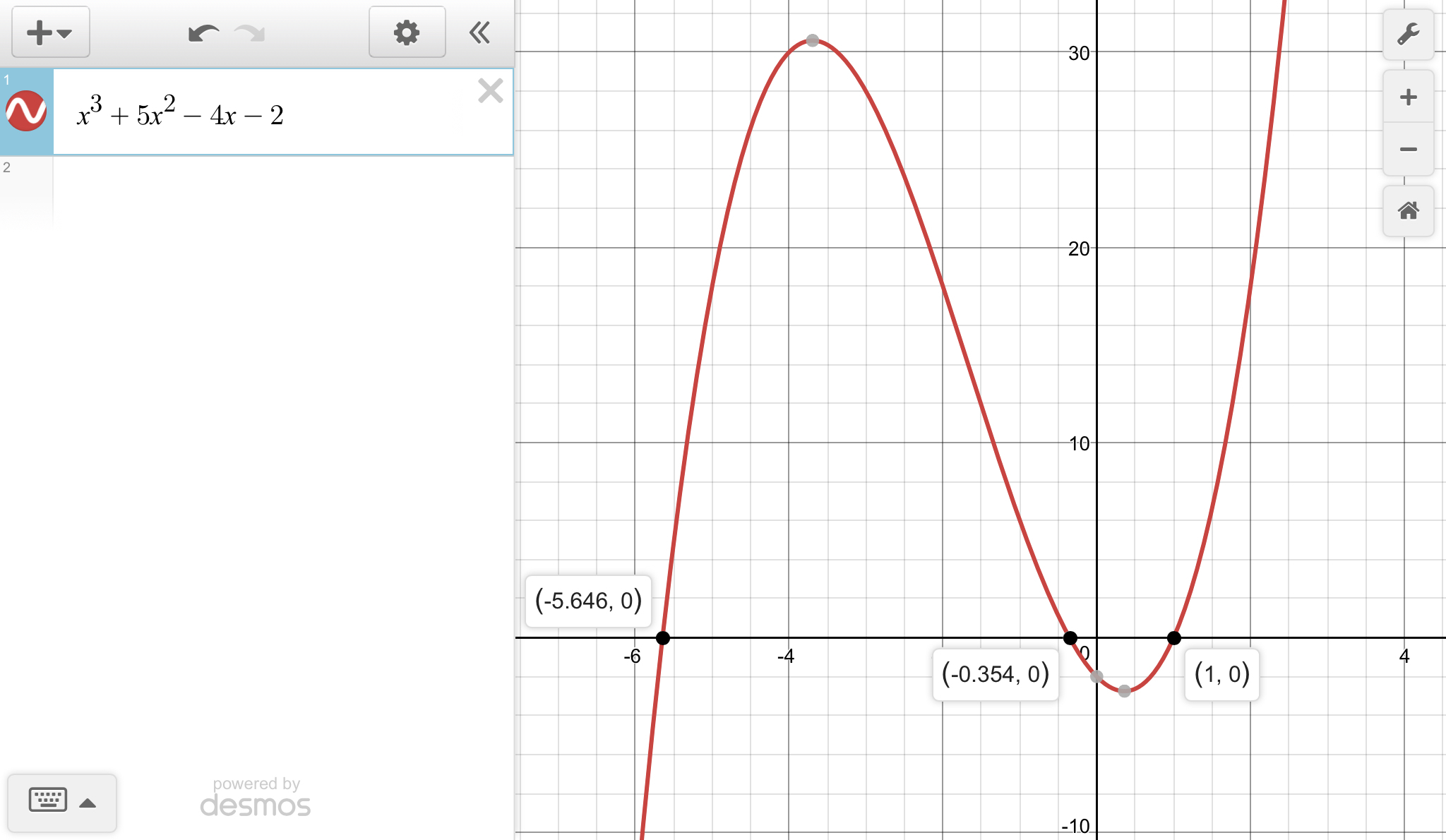Toggle visibility of expression 1 graph

[26, 112]
